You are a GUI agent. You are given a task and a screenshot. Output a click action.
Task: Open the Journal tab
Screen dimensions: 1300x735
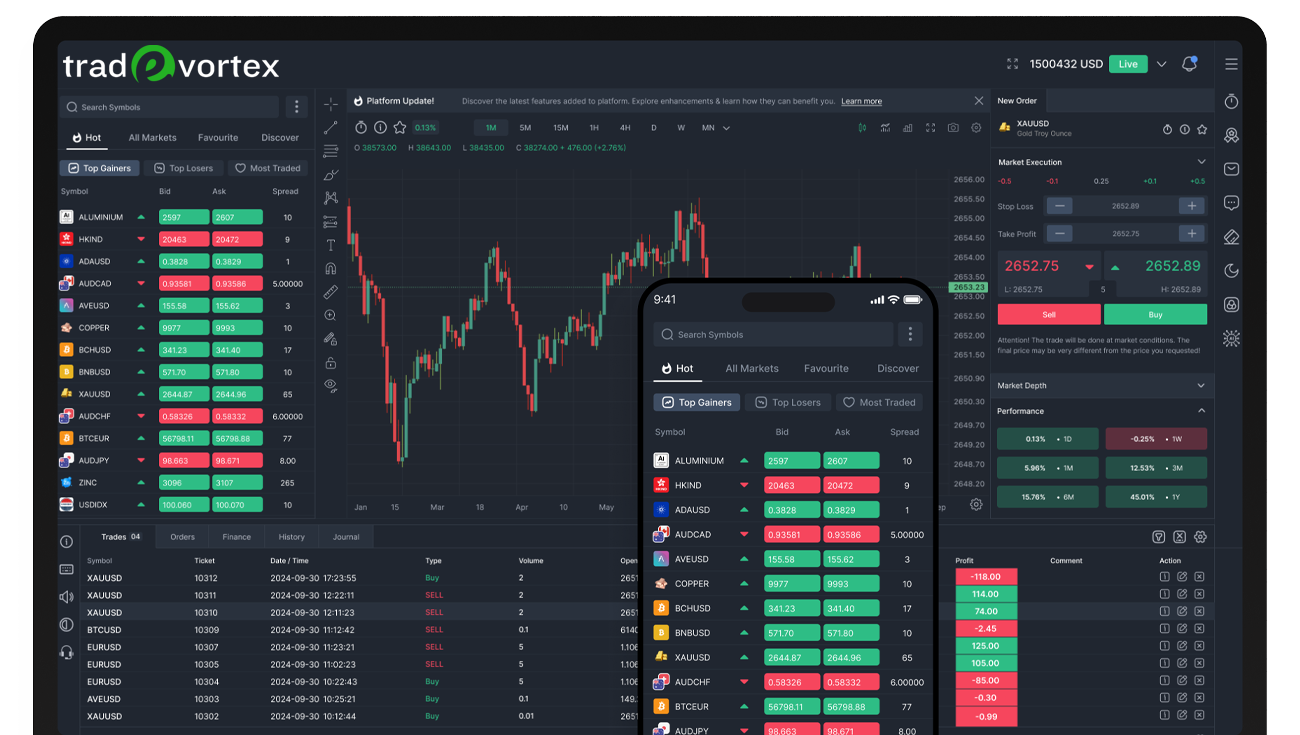(x=346, y=537)
